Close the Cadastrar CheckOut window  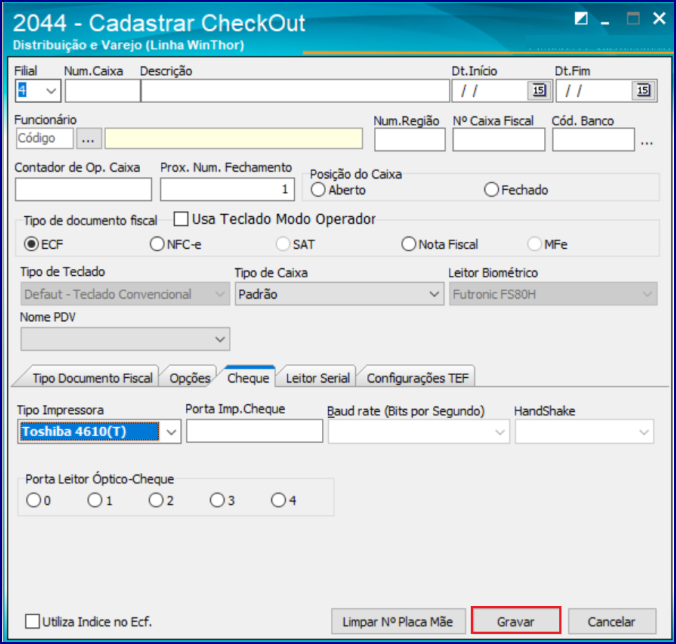[659, 19]
